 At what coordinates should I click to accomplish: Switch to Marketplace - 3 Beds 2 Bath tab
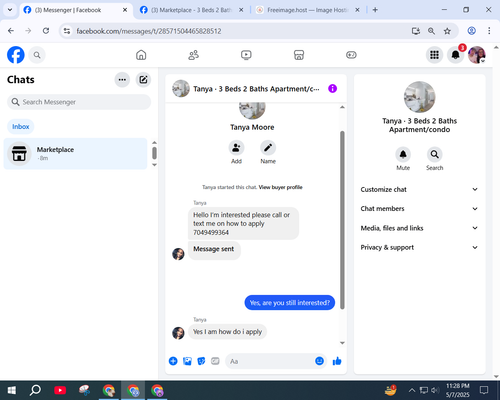(191, 10)
